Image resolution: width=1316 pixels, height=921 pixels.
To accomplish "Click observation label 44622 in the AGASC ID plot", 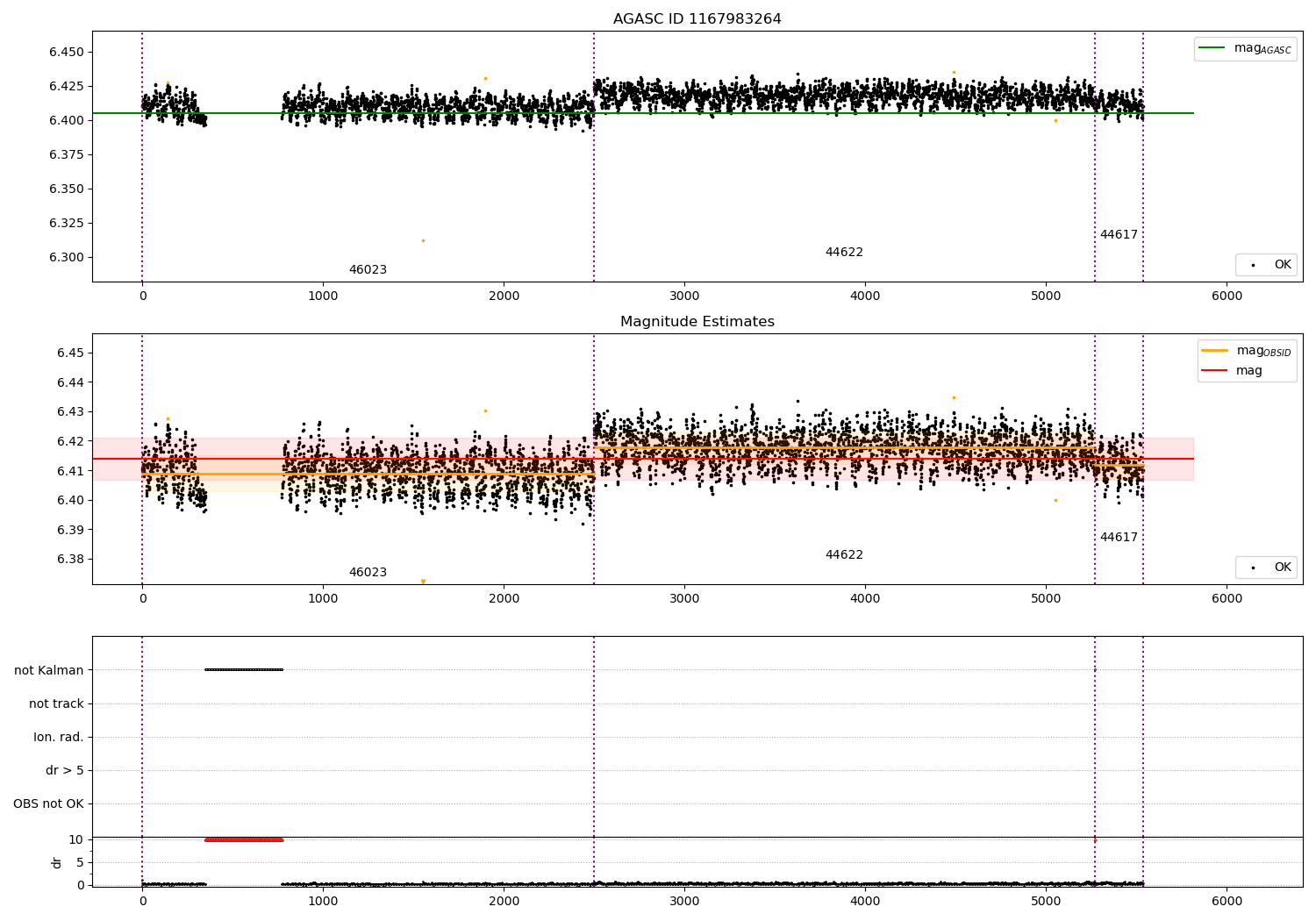I will coord(844,253).
